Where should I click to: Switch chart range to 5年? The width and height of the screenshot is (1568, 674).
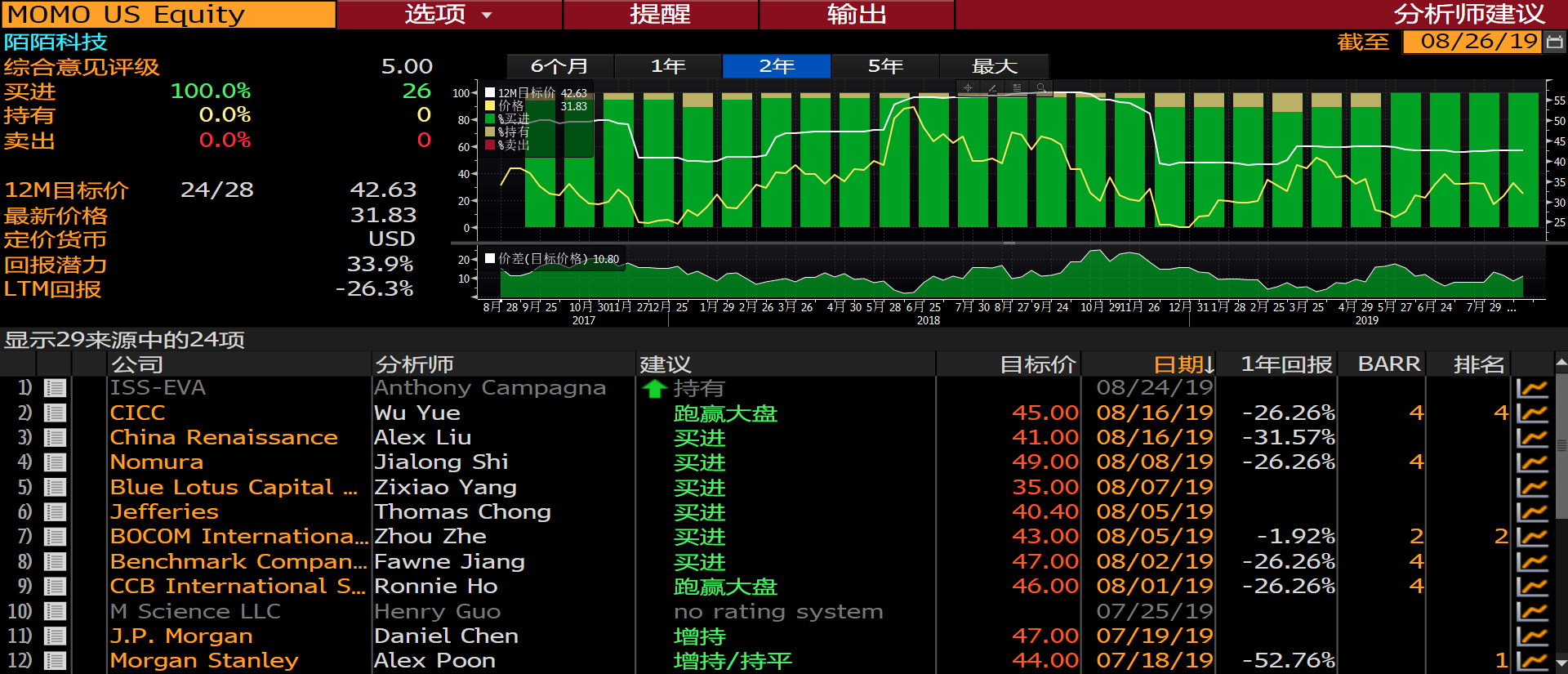point(885,66)
